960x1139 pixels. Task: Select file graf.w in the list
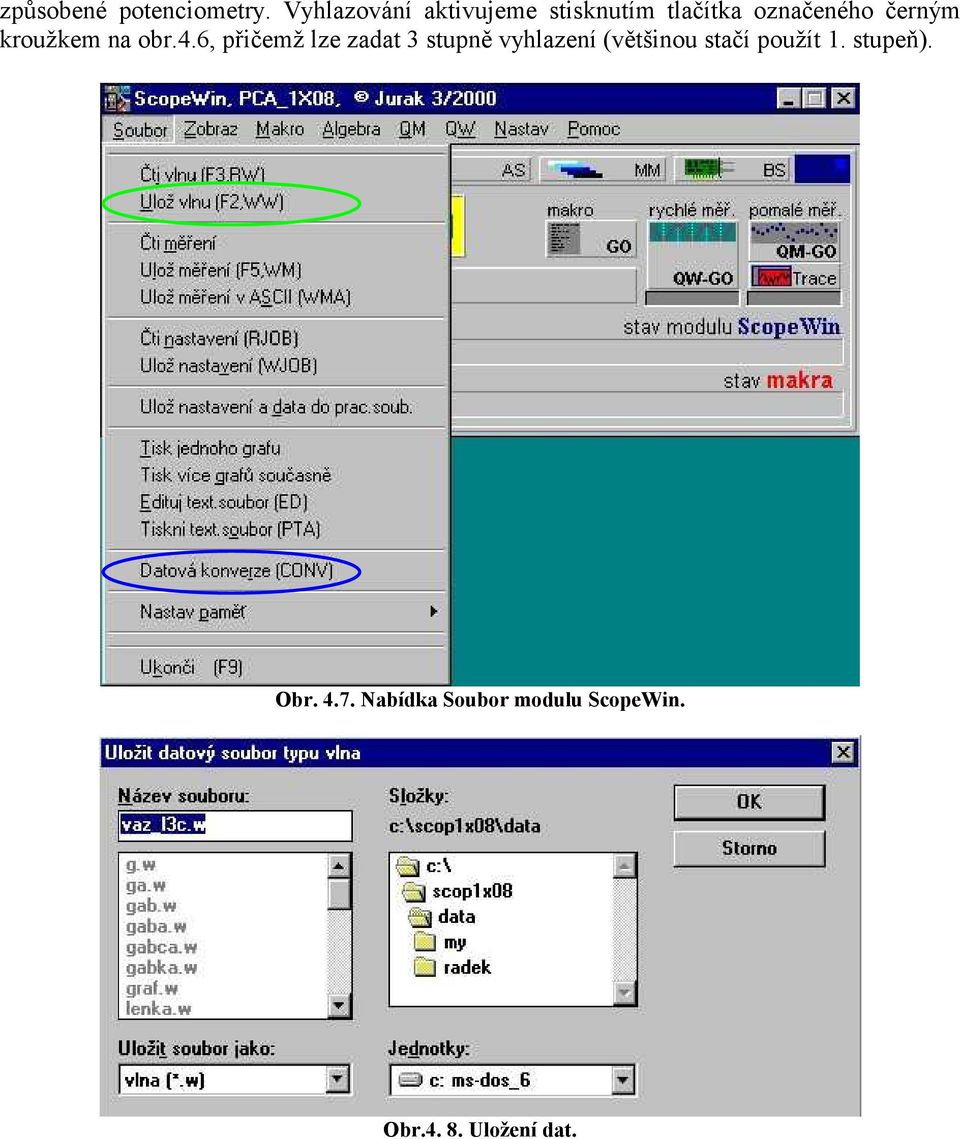pyautogui.click(x=152, y=988)
